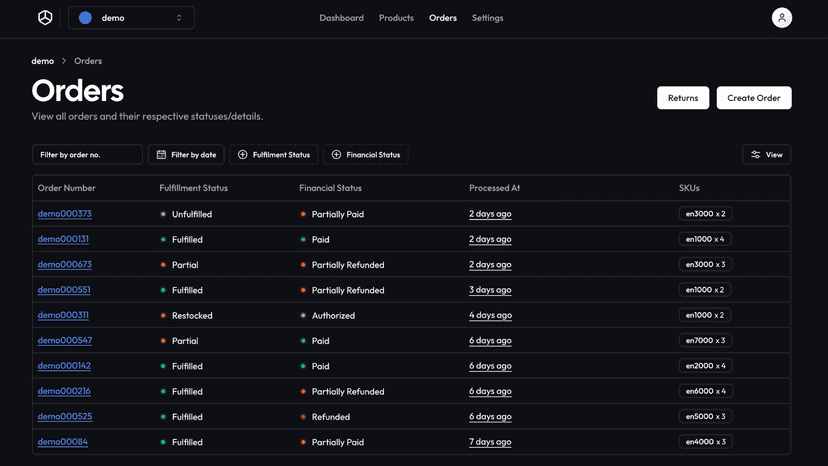828x466 pixels.
Task: Click the plus icon on Fulfilment Status filter
Action: 242,155
